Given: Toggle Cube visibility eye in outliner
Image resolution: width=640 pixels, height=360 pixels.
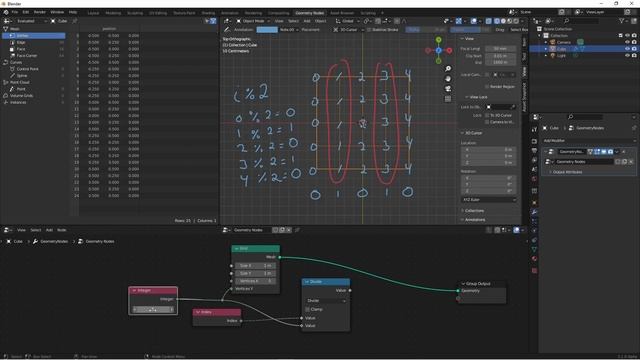Looking at the screenshot, I should click(x=627, y=49).
